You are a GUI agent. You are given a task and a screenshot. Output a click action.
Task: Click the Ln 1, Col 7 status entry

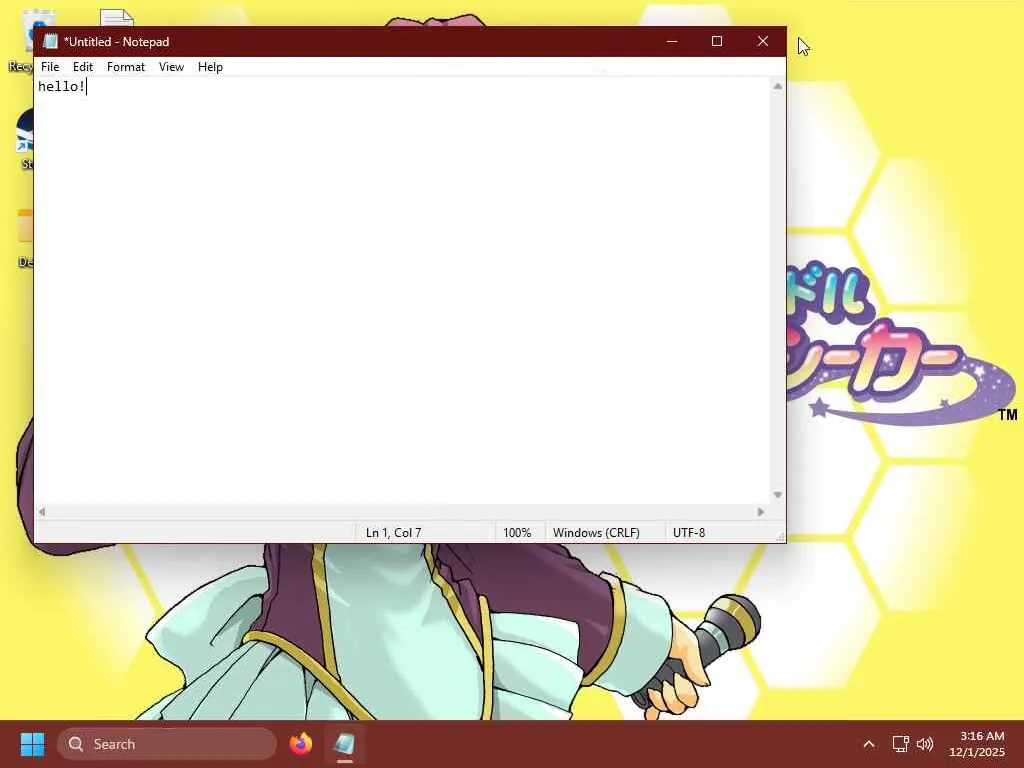(393, 533)
